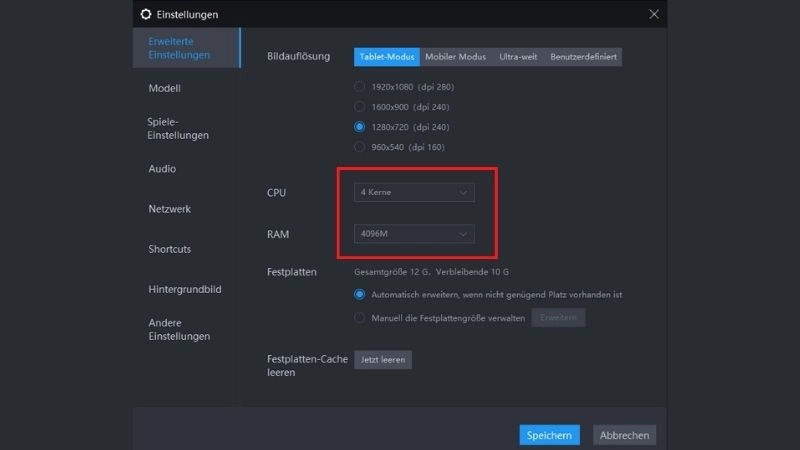Open the Netzwerk settings section
The width and height of the screenshot is (800, 450).
pyautogui.click(x=169, y=209)
